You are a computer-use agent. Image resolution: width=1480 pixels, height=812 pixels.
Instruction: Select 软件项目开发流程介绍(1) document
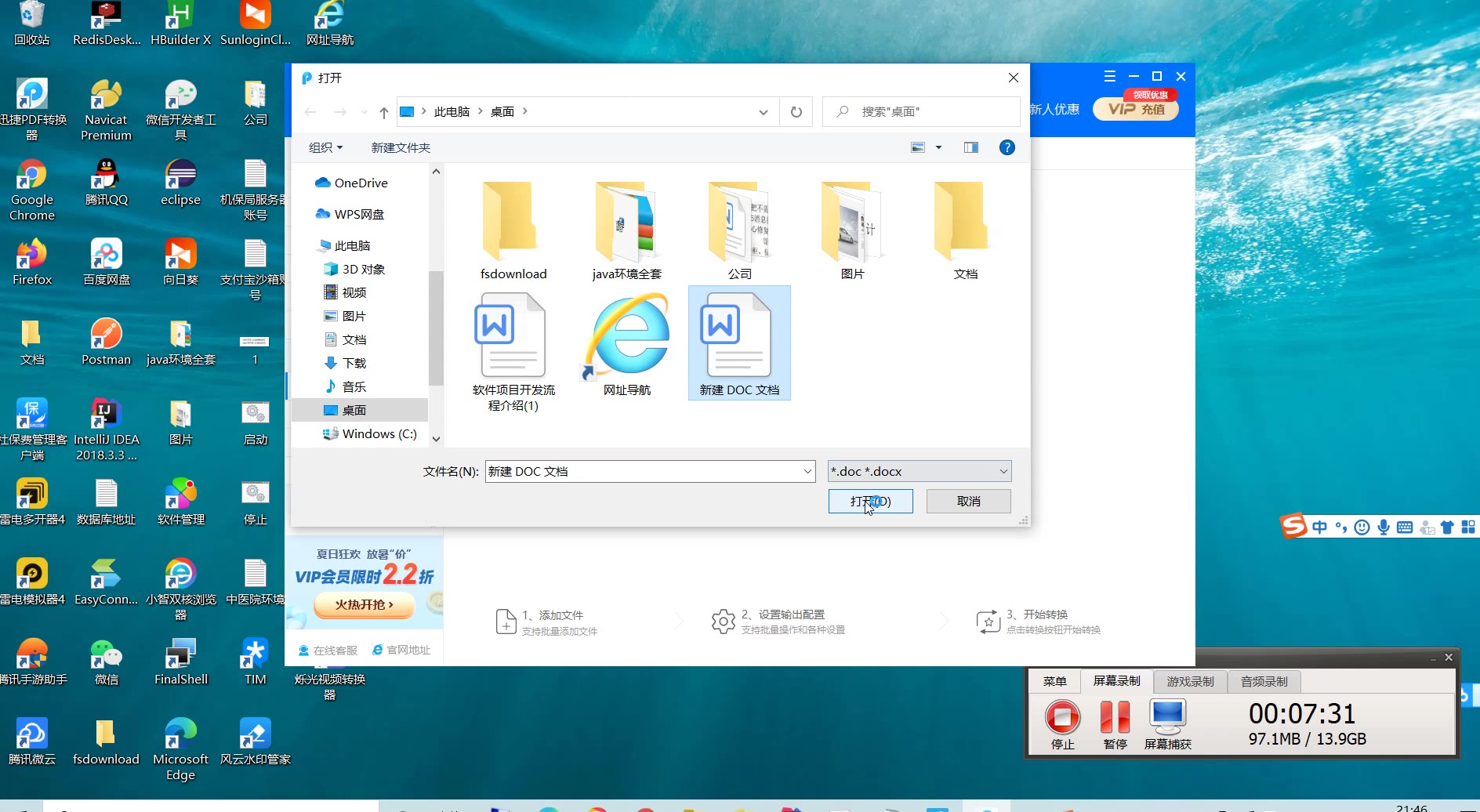click(x=513, y=351)
